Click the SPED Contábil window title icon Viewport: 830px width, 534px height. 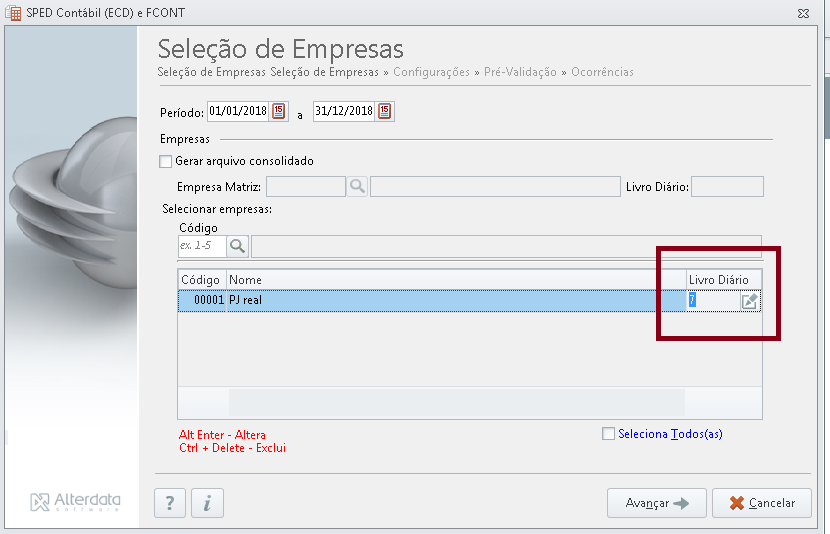[14, 13]
